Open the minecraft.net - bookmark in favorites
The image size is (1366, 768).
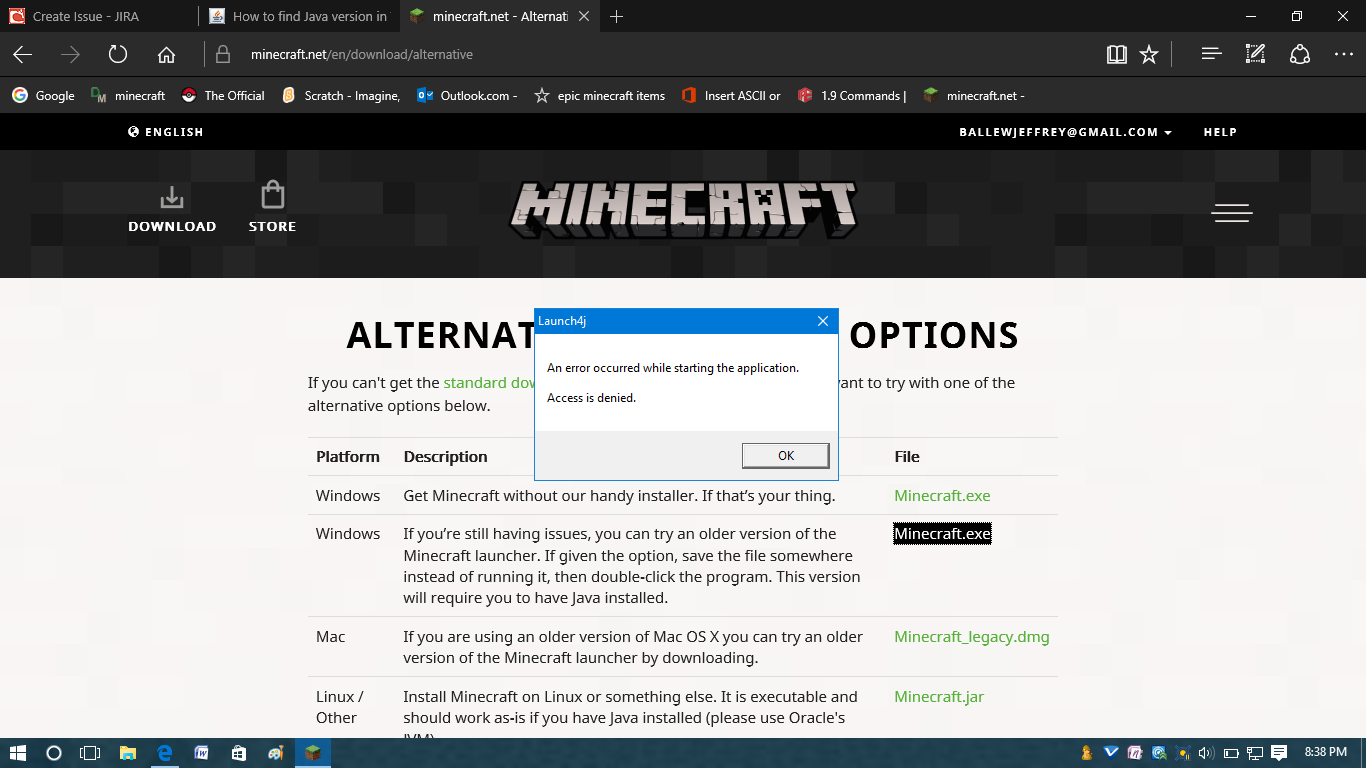point(974,96)
